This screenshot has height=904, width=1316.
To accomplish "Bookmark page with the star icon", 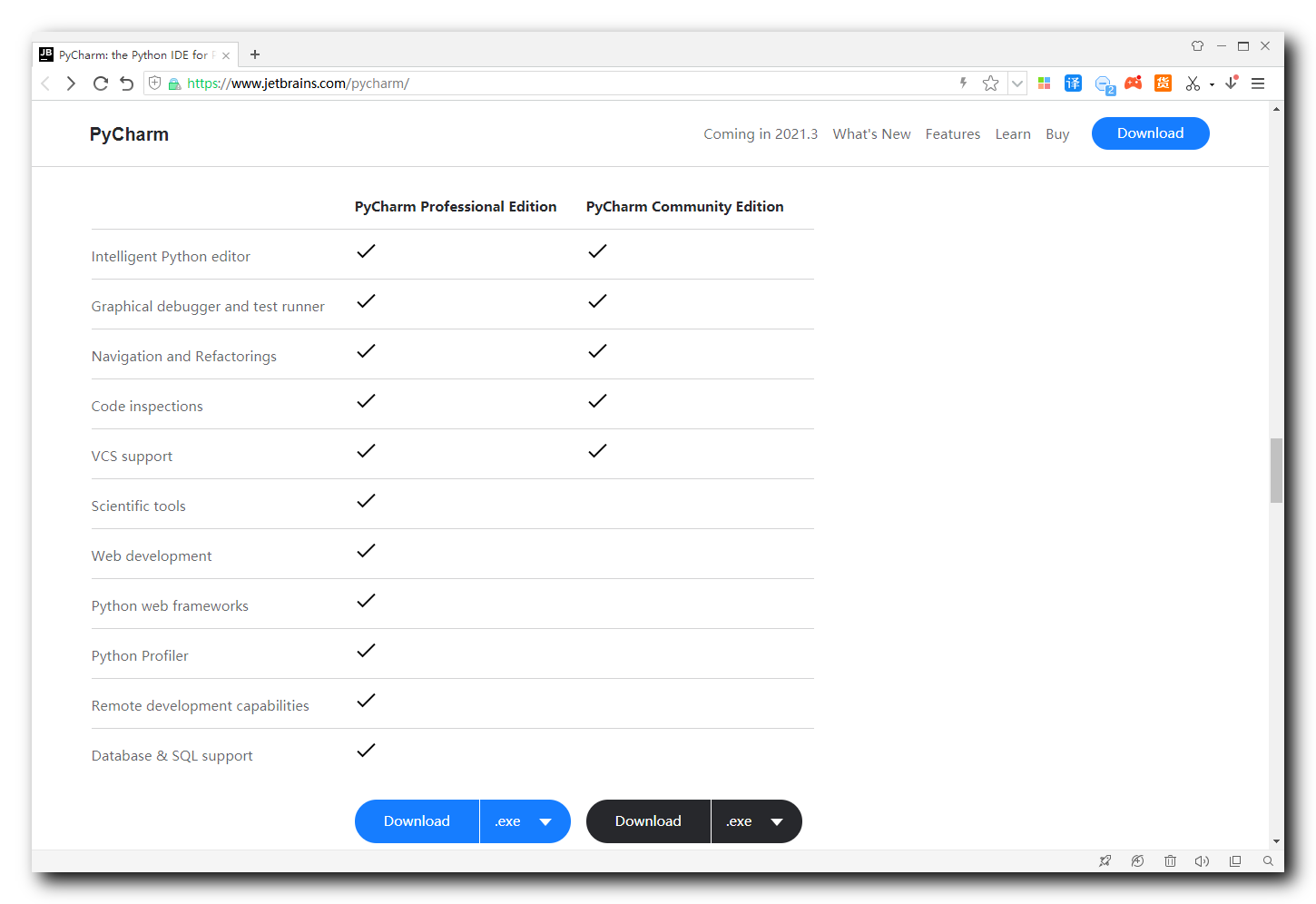I will pyautogui.click(x=990, y=84).
